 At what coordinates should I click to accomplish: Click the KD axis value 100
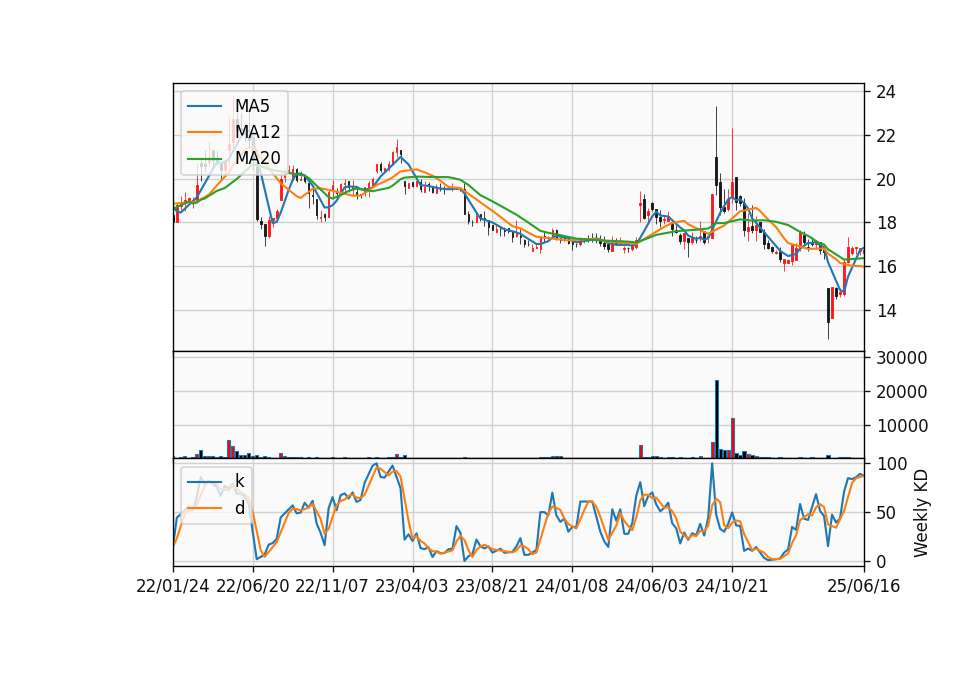(x=891, y=463)
